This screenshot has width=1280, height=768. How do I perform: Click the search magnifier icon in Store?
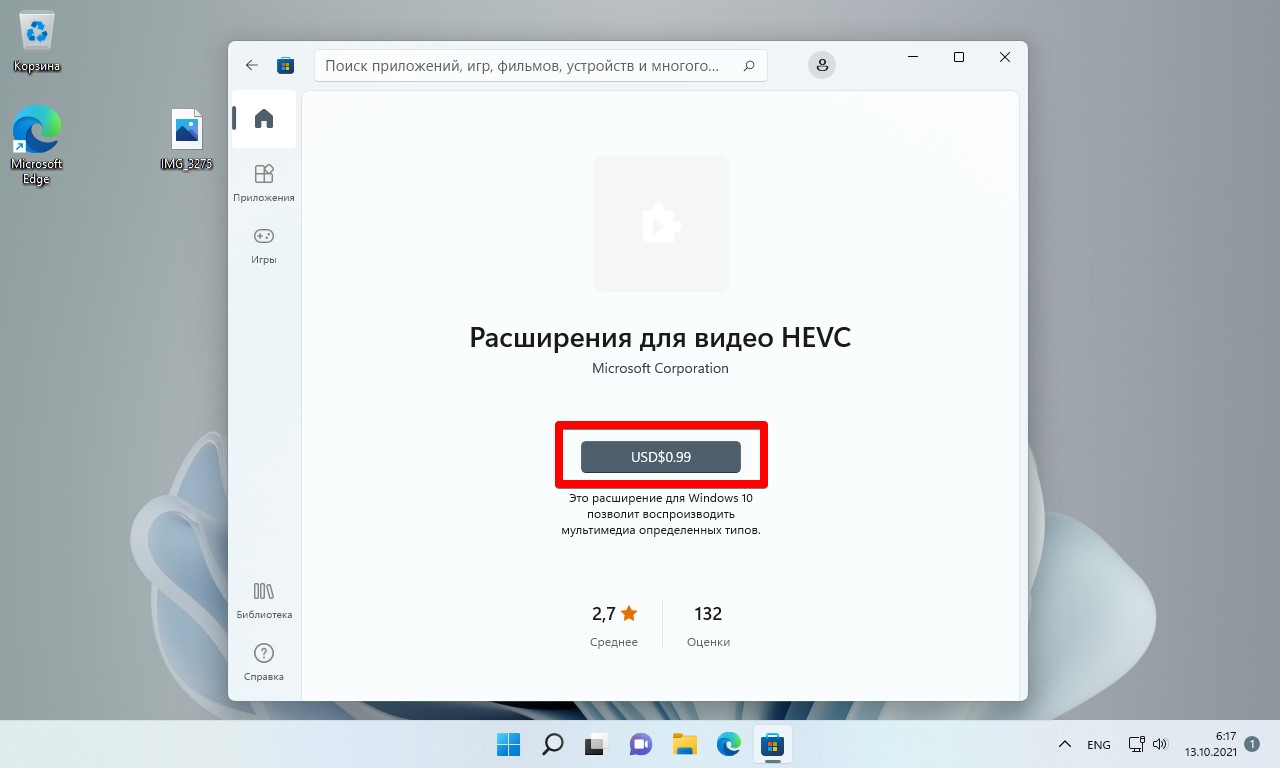[x=749, y=66]
